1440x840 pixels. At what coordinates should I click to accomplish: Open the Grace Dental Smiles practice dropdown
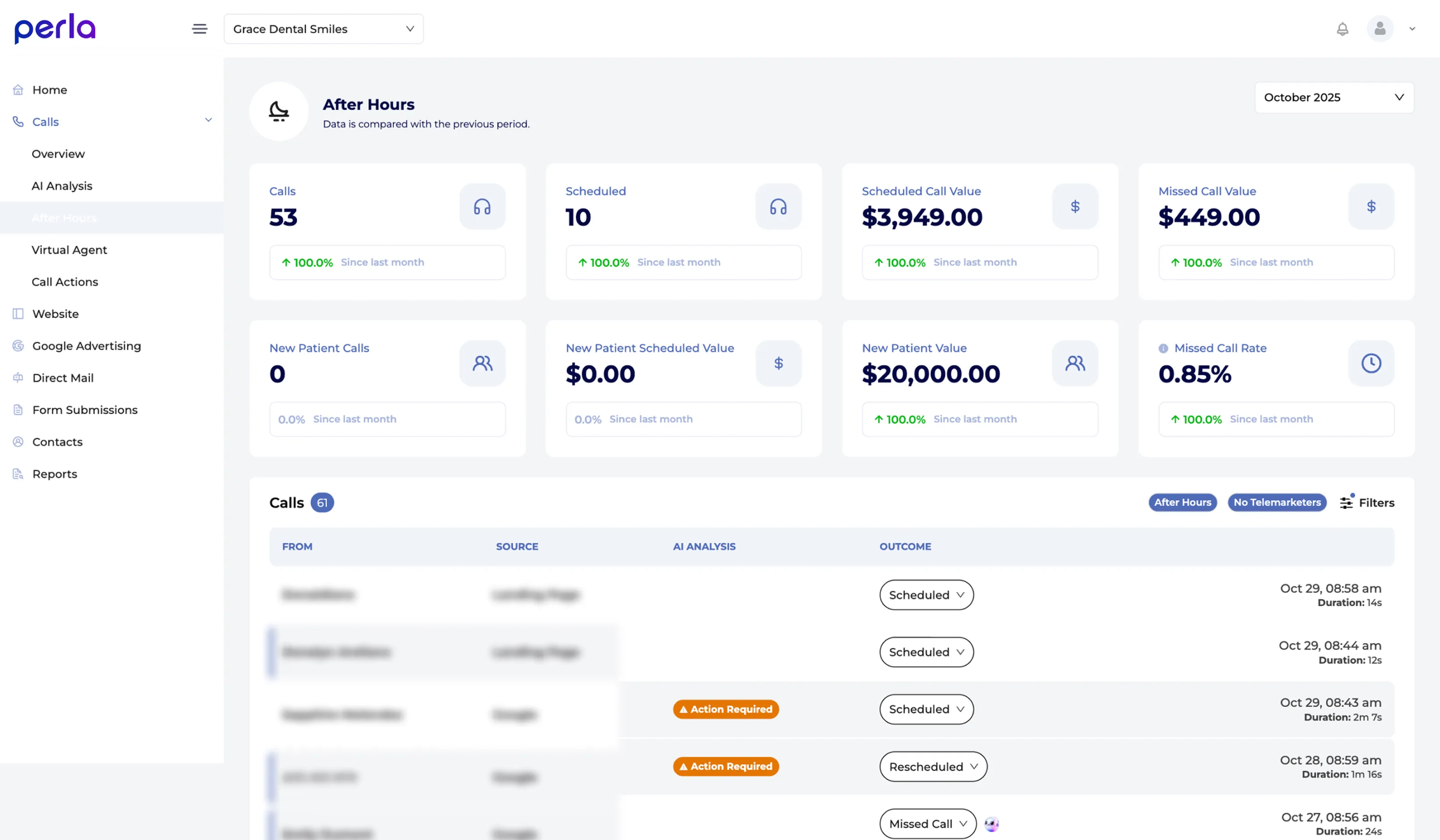click(x=324, y=29)
